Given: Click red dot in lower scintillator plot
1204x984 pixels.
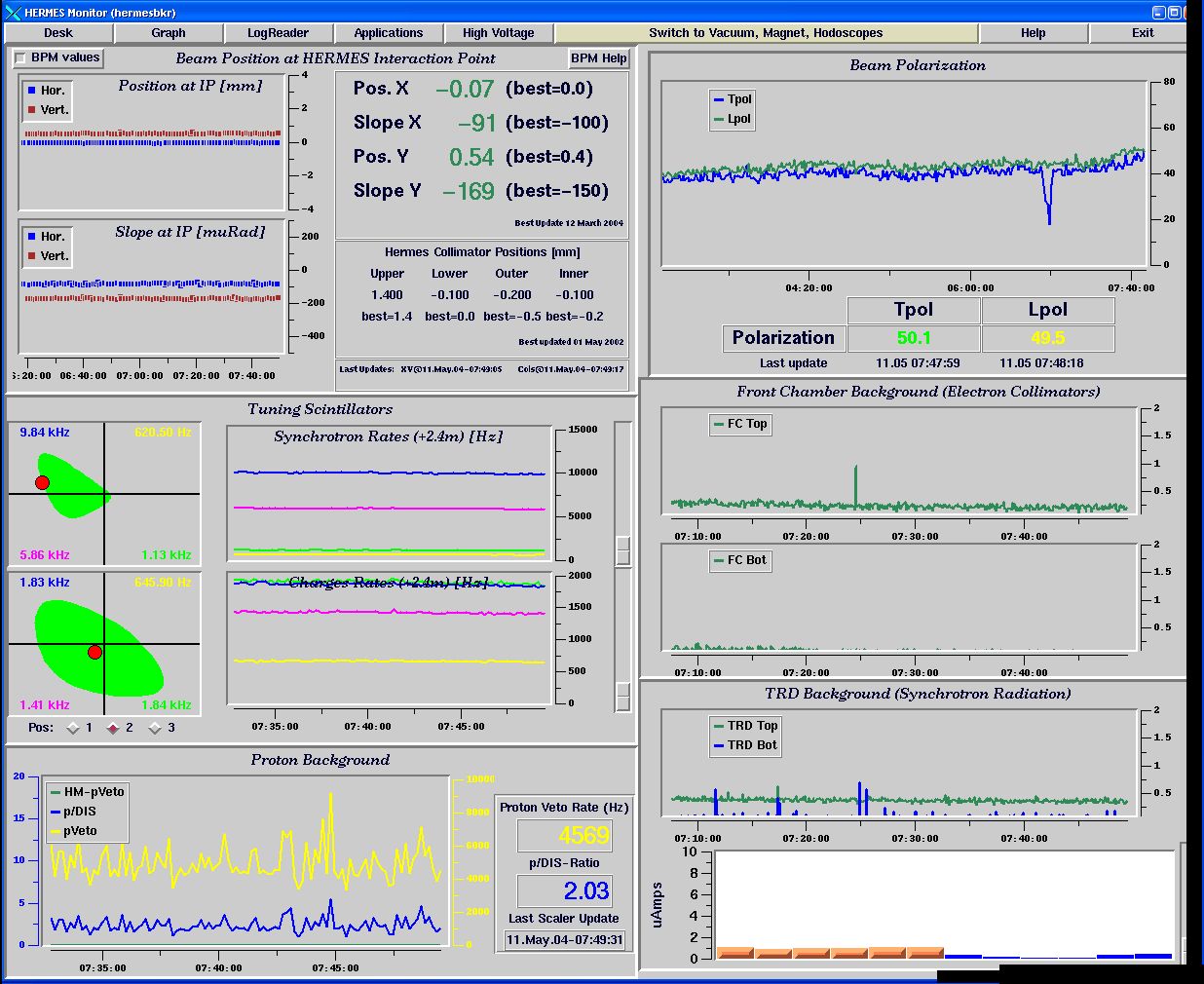Looking at the screenshot, I should point(94,653).
